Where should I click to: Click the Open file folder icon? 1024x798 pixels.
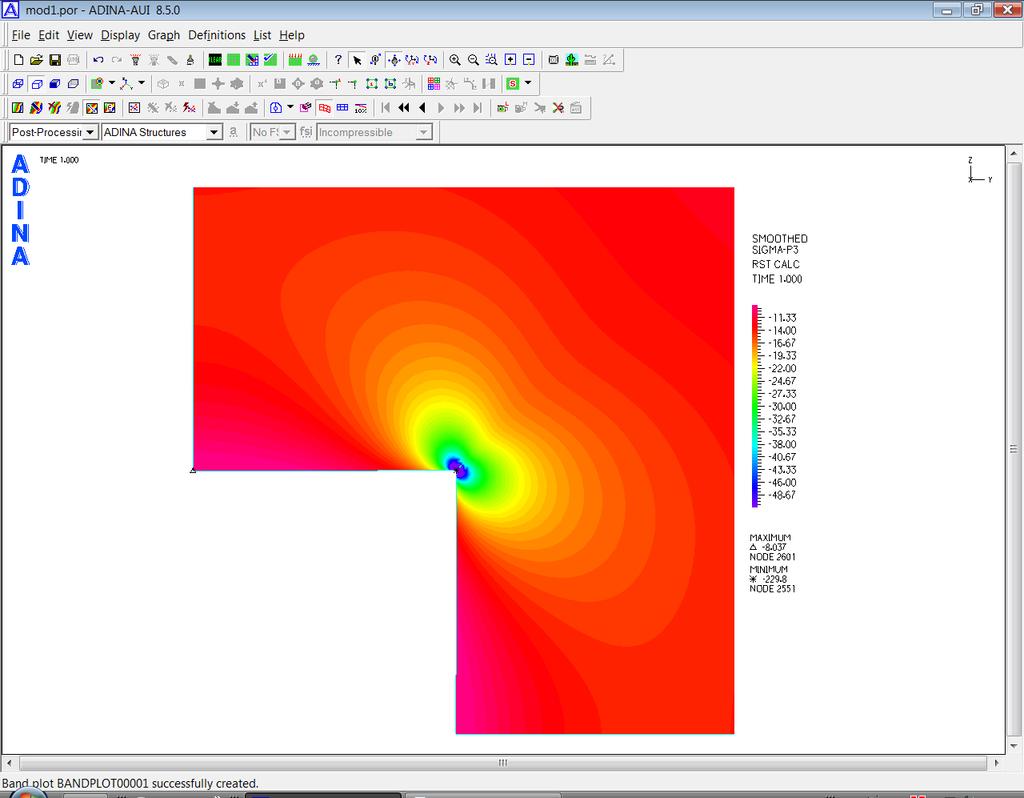tap(37, 60)
